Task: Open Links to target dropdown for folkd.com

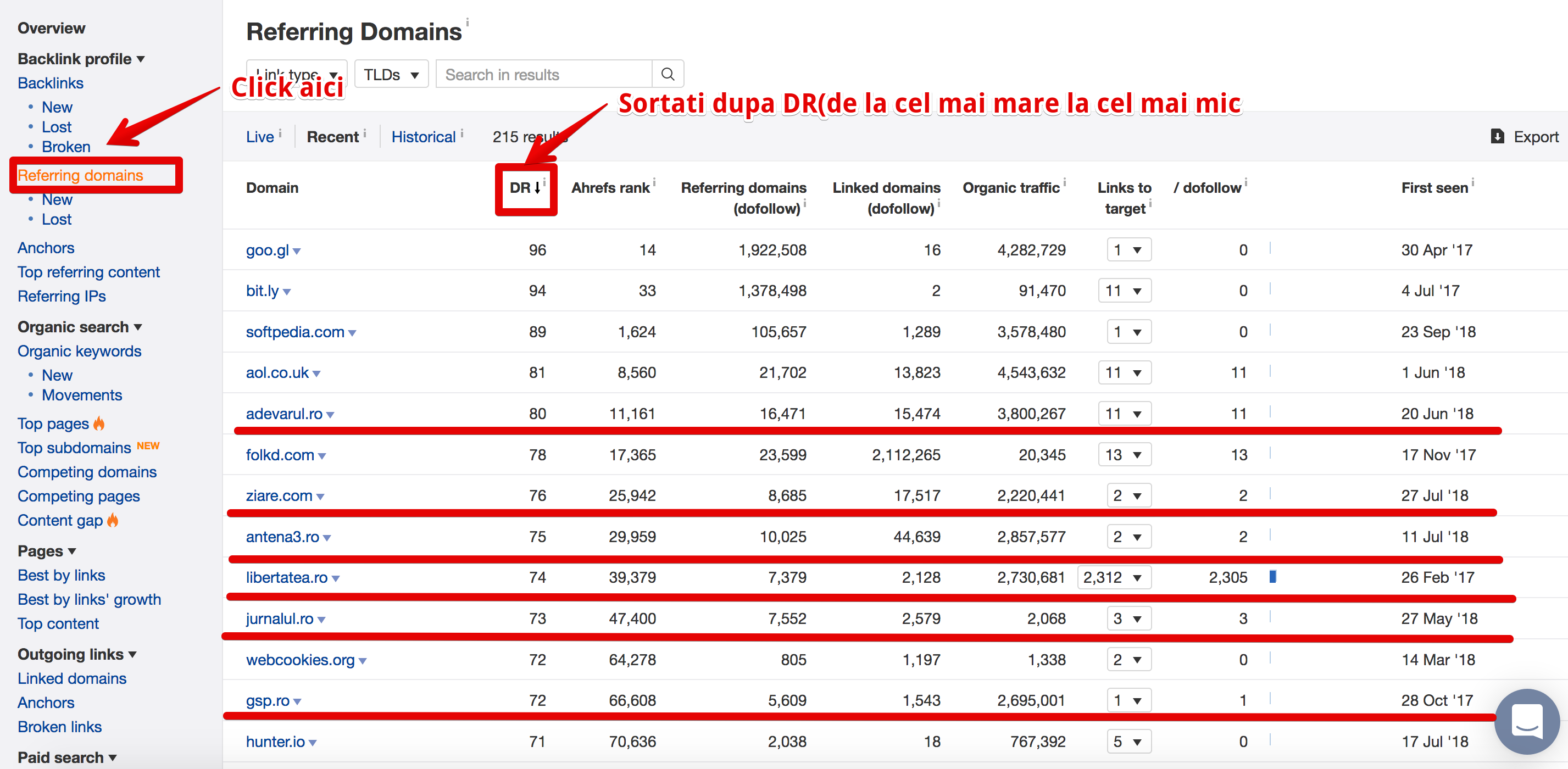Action: tap(1125, 454)
